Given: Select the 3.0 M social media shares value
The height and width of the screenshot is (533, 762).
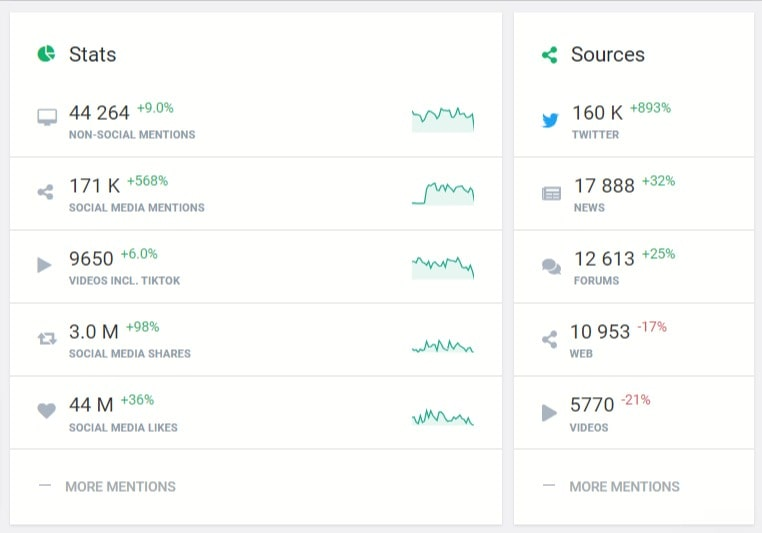Looking at the screenshot, I should point(92,332).
